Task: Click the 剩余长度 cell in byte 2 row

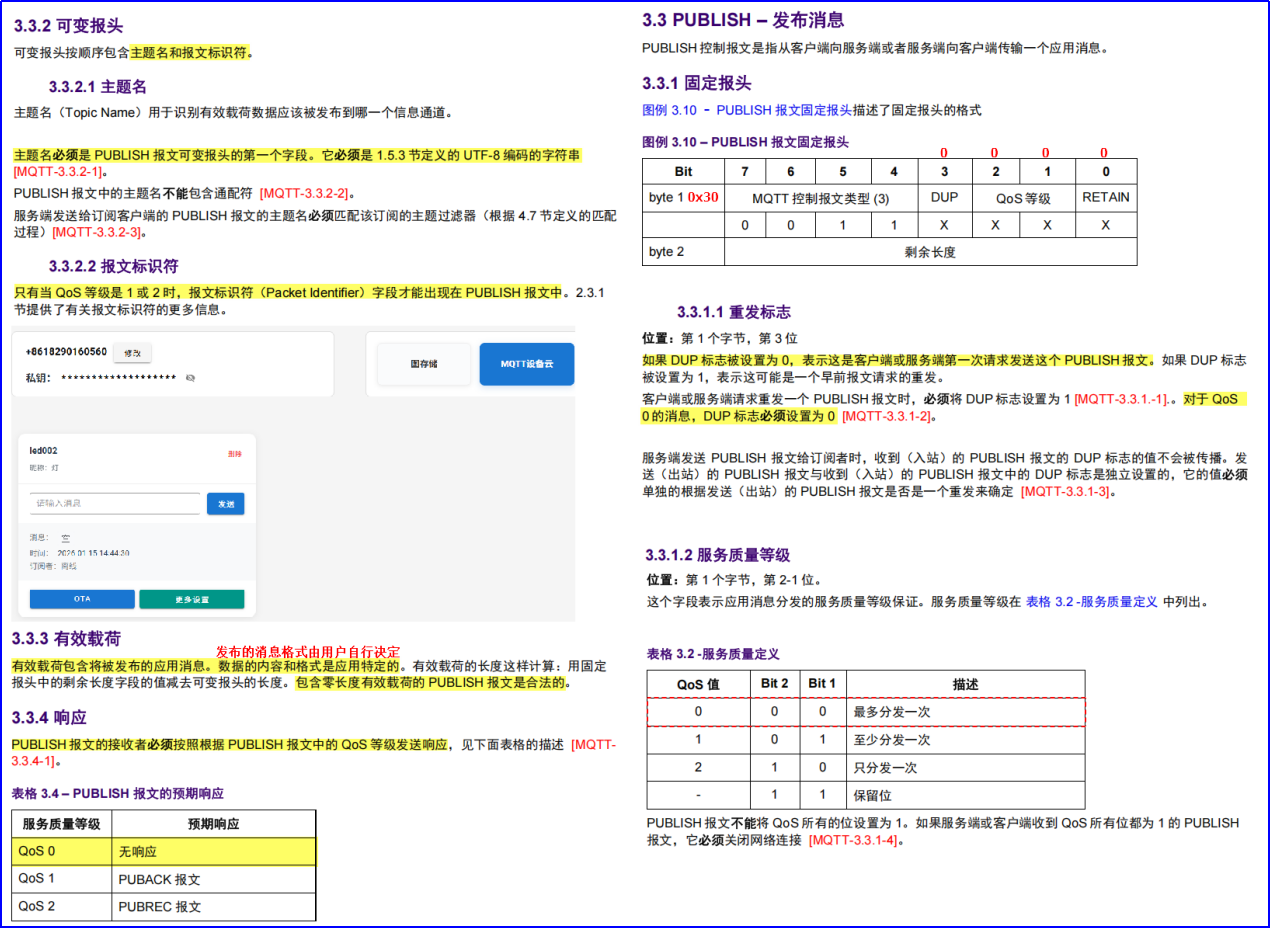Action: coord(930,252)
